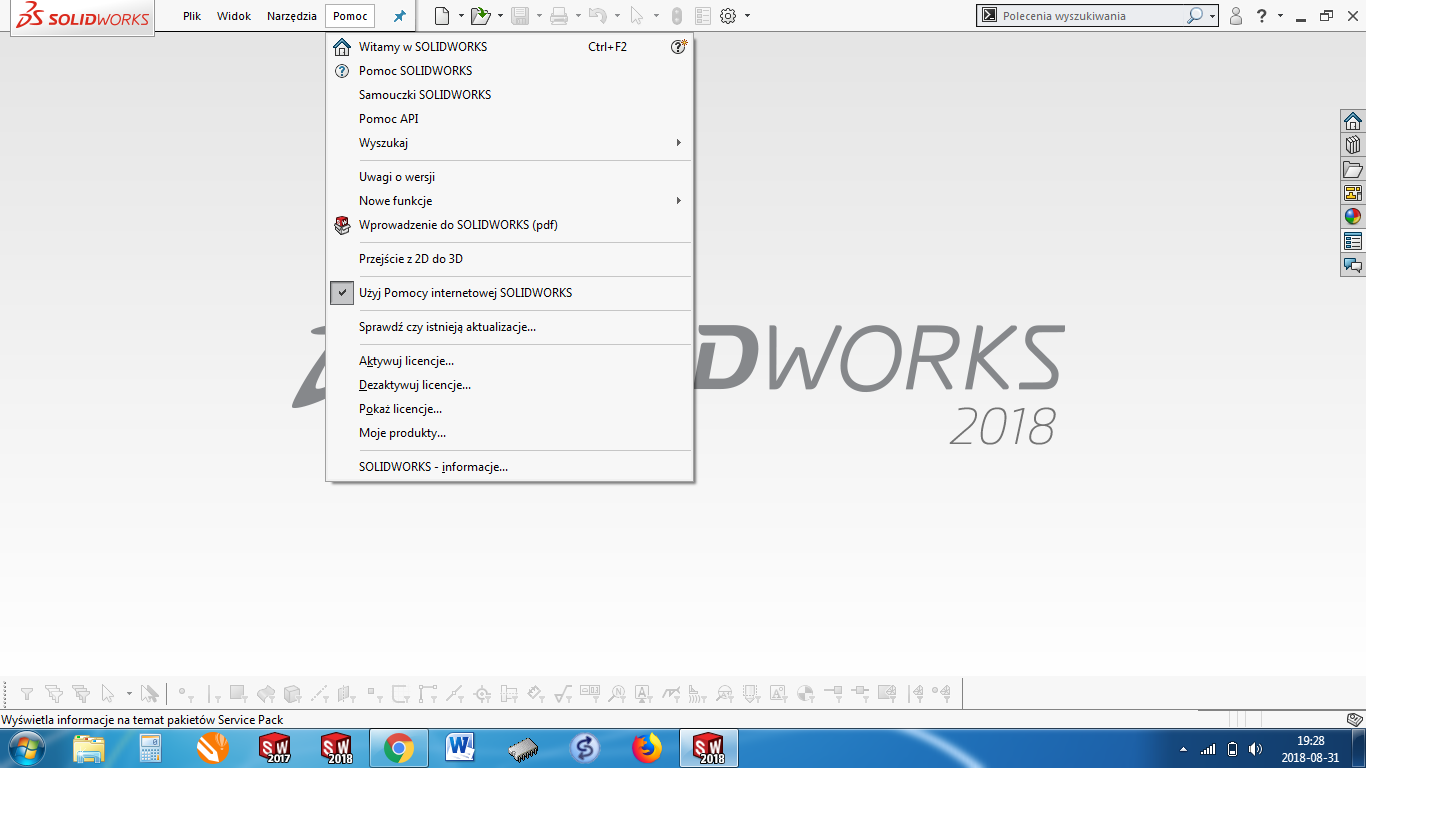1448x836 pixels.
Task: Open the Options gear icon
Action: (728, 16)
